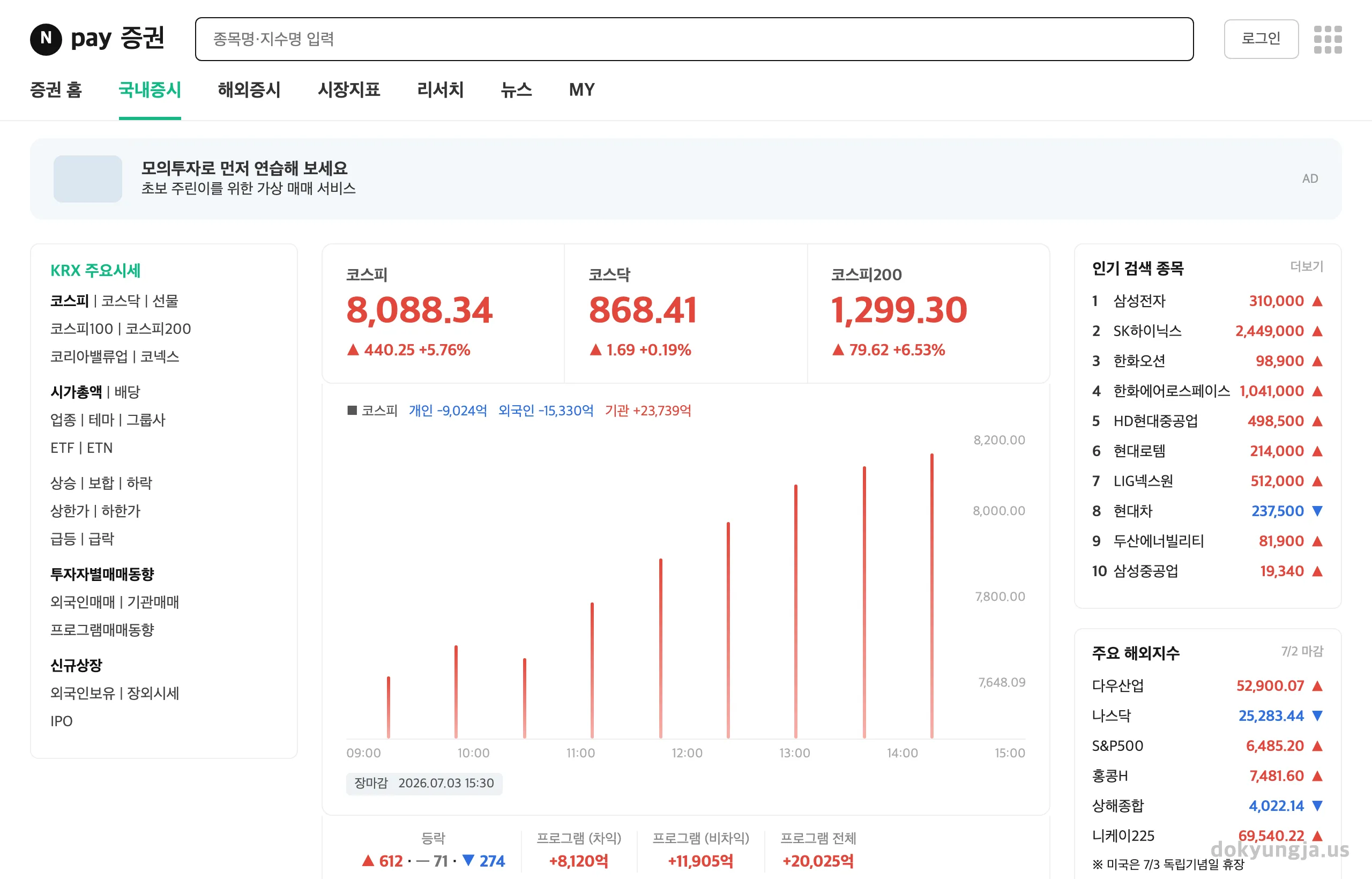This screenshot has width=1372, height=879.
Task: Open 한화오션 in popular stocks
Action: [1207, 361]
